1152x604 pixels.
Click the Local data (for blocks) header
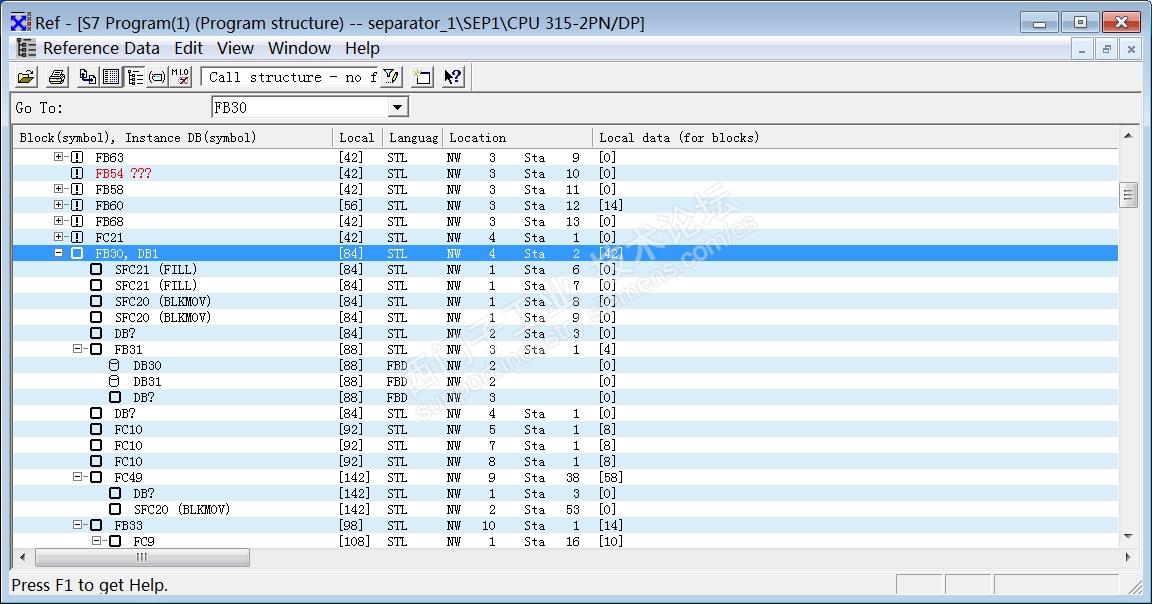[x=855, y=137]
